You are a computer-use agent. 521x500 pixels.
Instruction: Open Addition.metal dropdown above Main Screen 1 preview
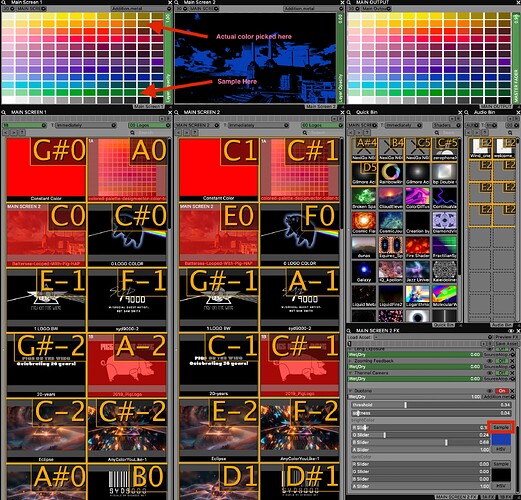[x=141, y=8]
